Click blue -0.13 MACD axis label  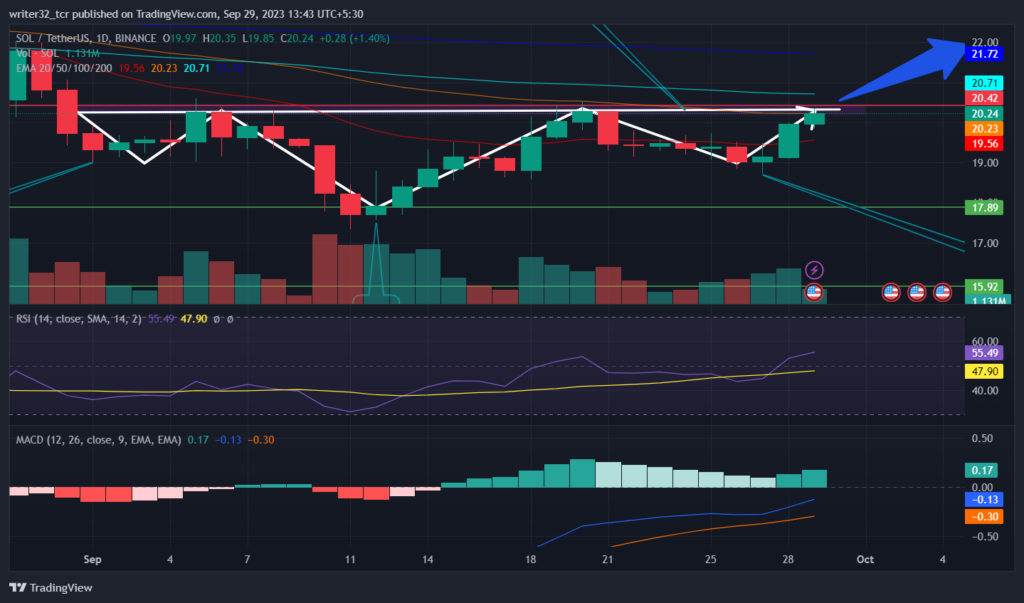pos(984,500)
